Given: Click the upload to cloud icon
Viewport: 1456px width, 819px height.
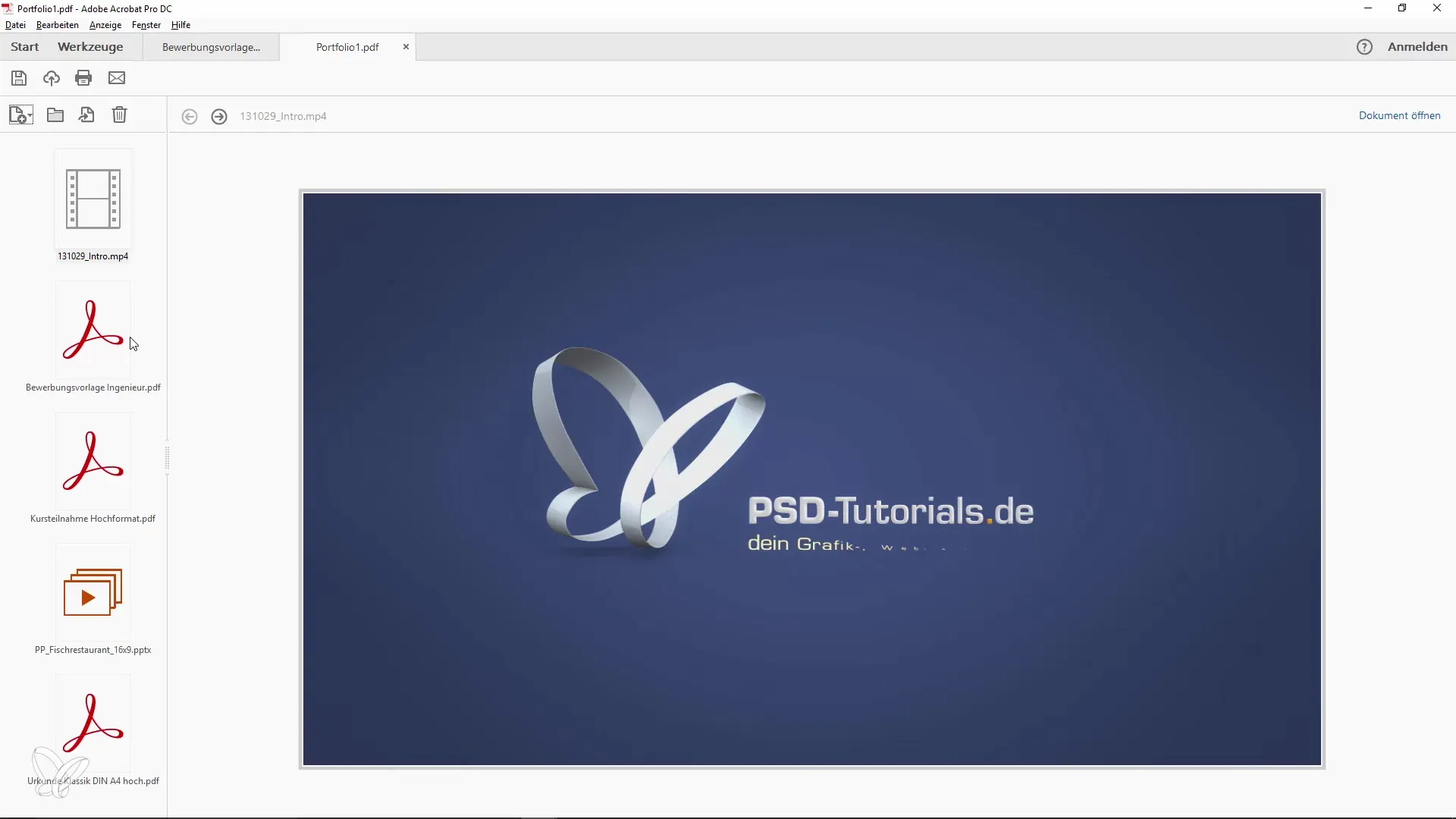Looking at the screenshot, I should (52, 78).
